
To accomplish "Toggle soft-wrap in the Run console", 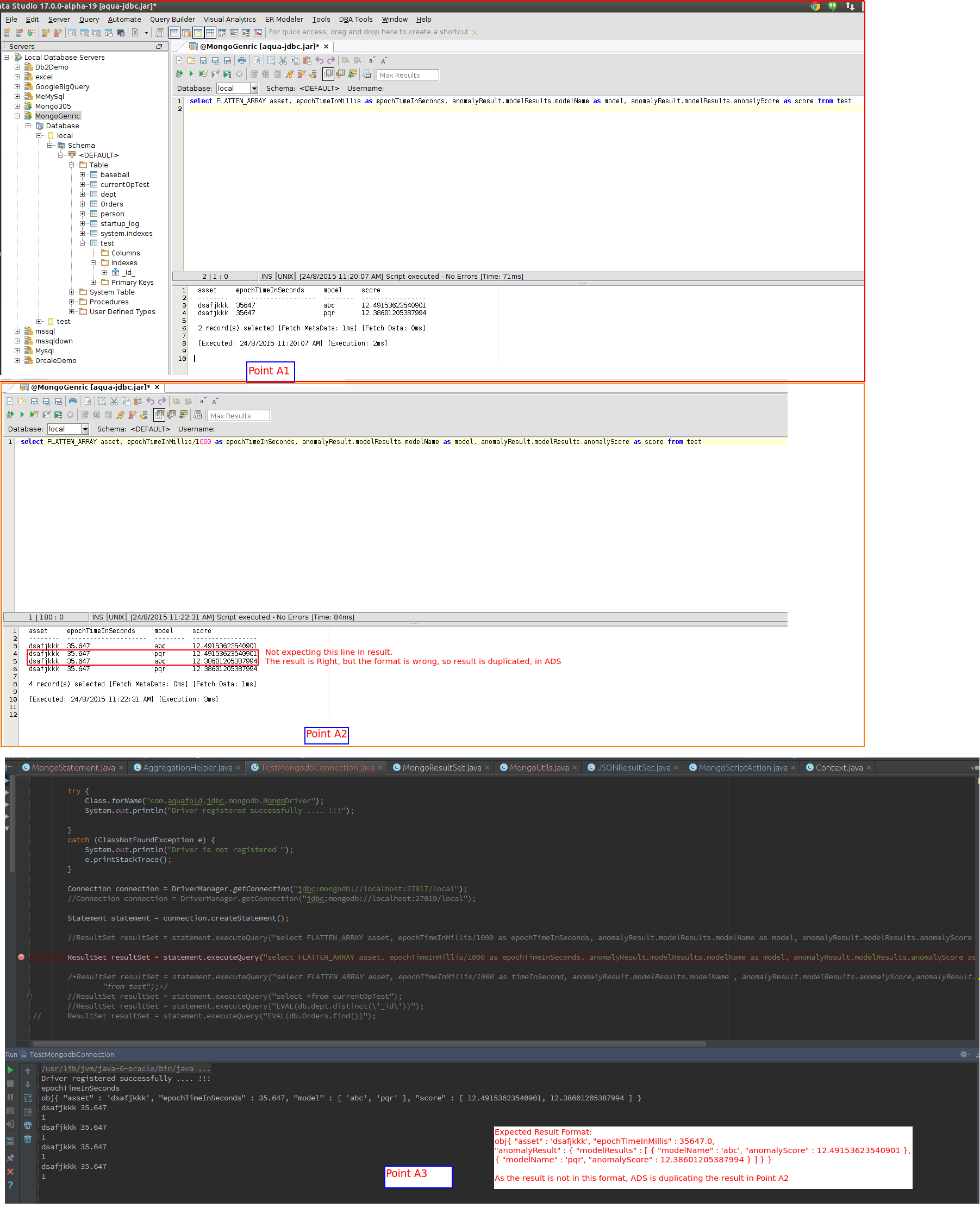I will (x=28, y=1098).
